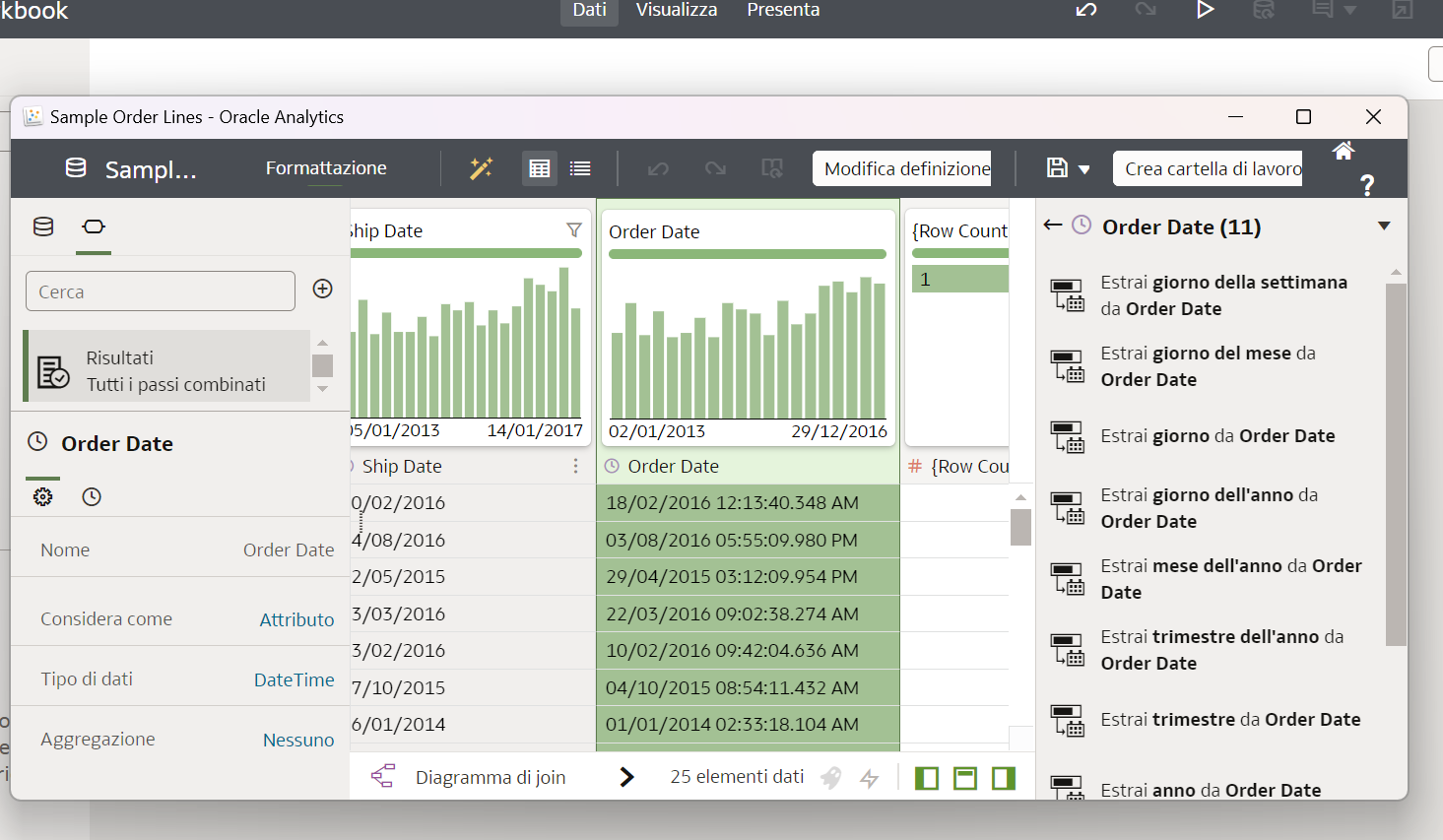Toggle the left panel layout
The width and height of the screenshot is (1443, 840).
(927, 778)
